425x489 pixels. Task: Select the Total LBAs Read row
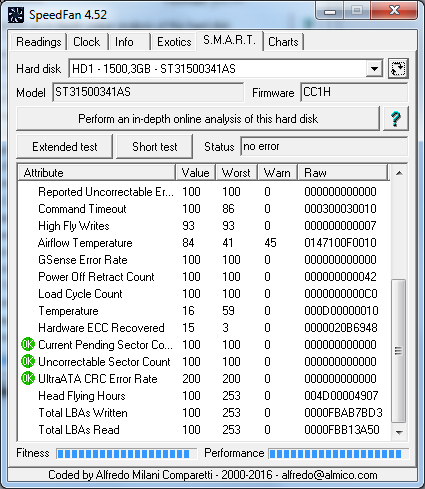click(x=204, y=430)
